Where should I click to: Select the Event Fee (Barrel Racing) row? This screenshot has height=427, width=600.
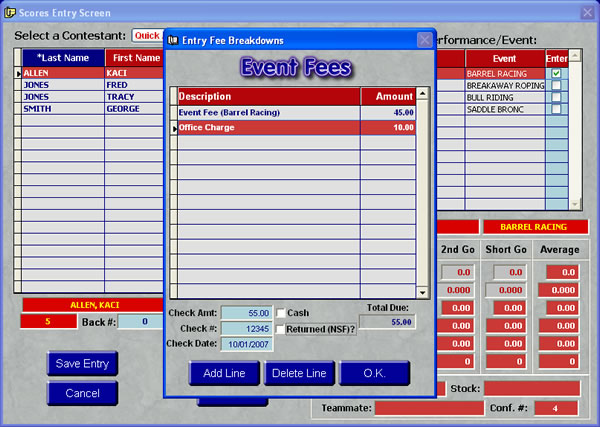(268, 113)
